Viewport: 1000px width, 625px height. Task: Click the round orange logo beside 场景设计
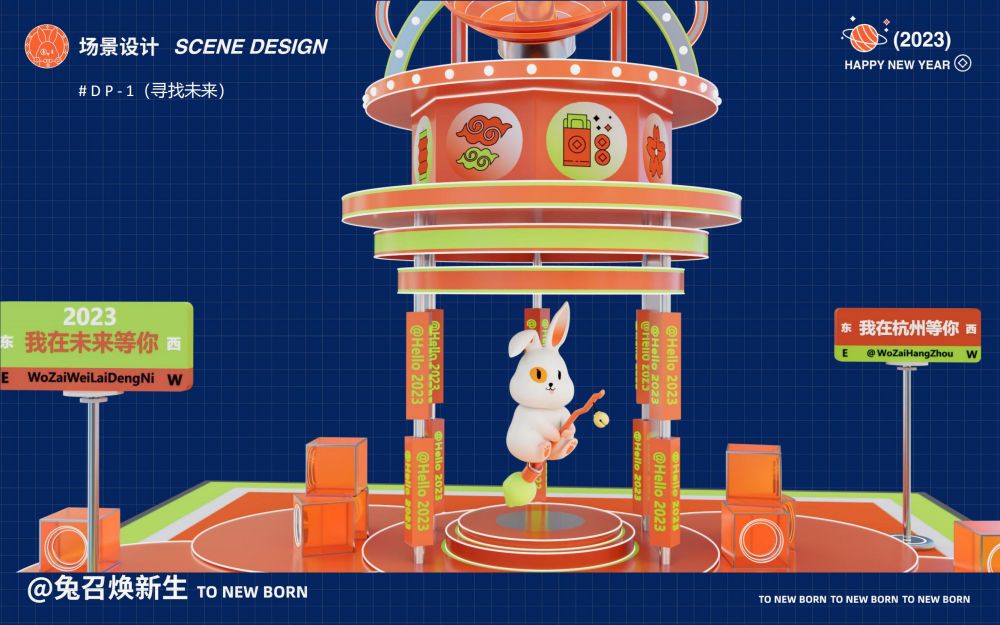[45, 45]
